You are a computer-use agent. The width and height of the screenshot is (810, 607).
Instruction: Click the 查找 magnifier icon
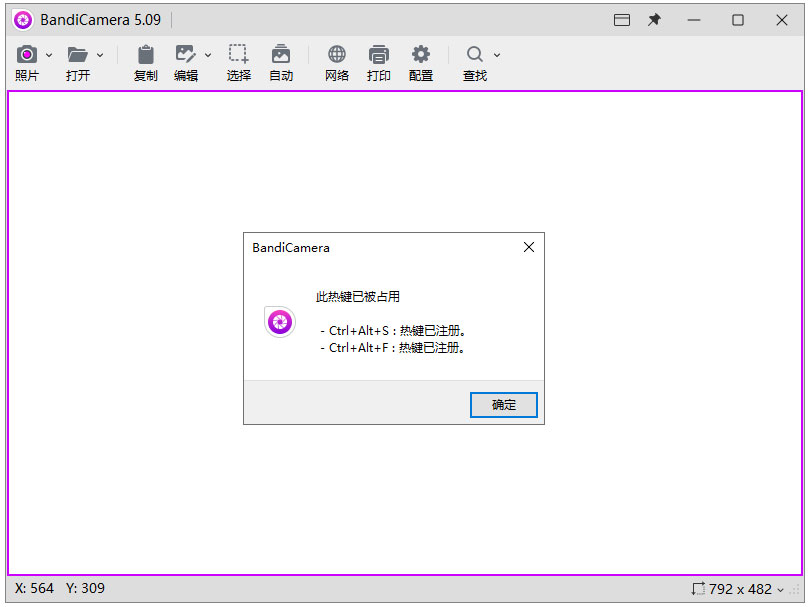pos(474,54)
